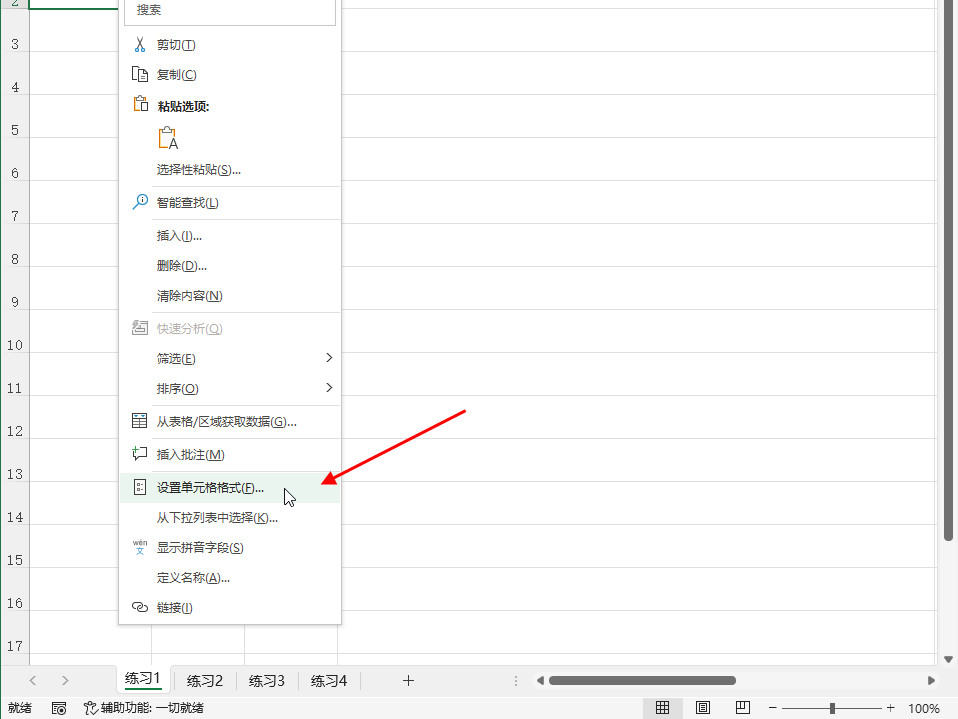Switch to sheet tab 练习4
Image resolution: width=958 pixels, height=719 pixels.
coord(329,681)
